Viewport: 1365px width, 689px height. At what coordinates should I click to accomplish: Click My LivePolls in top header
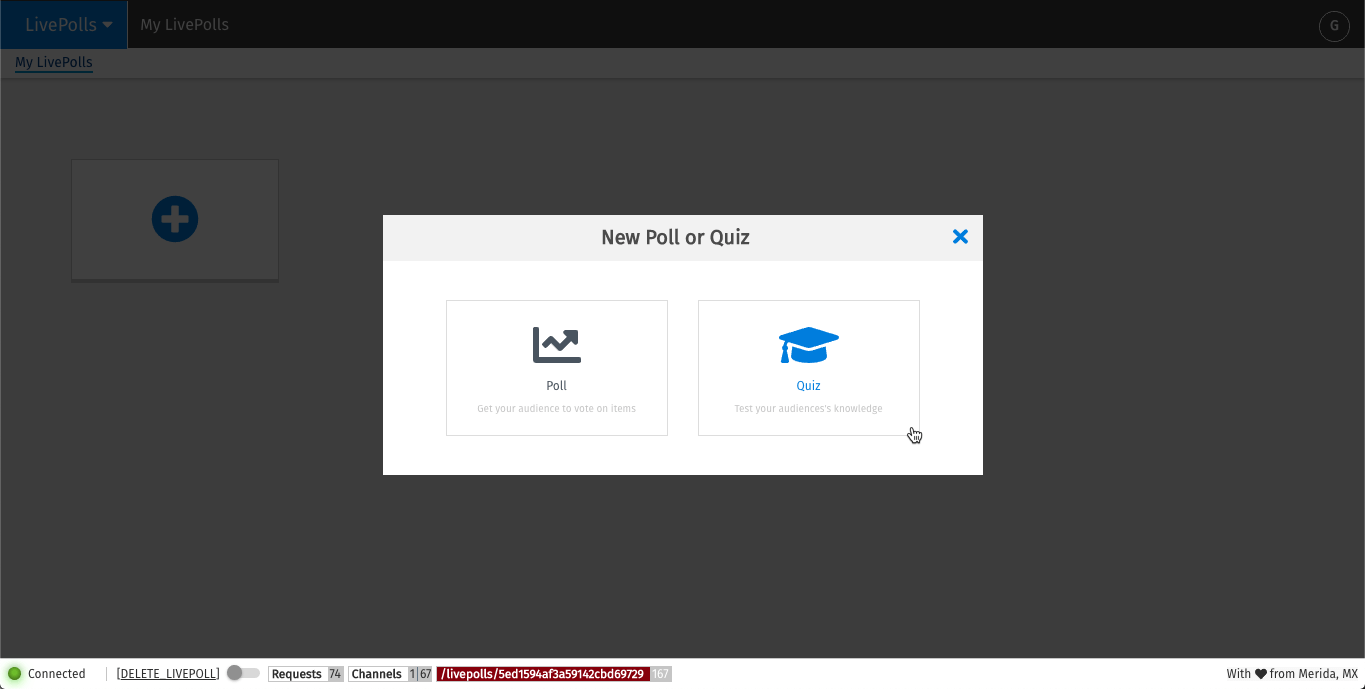point(185,25)
